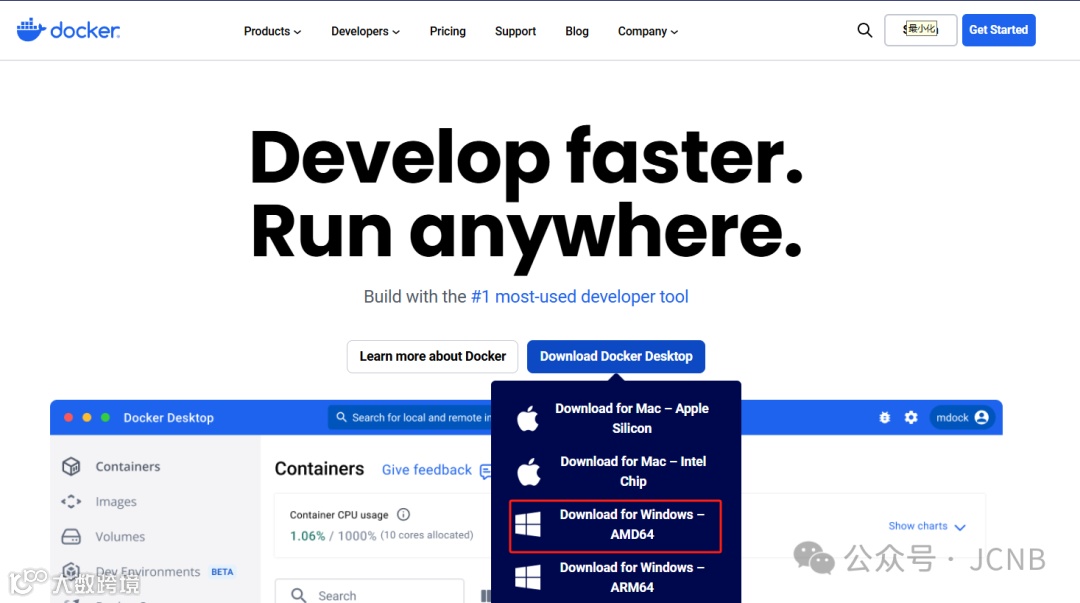1080x603 pixels.
Task: Select Containers in the sidebar
Action: pyautogui.click(x=127, y=467)
